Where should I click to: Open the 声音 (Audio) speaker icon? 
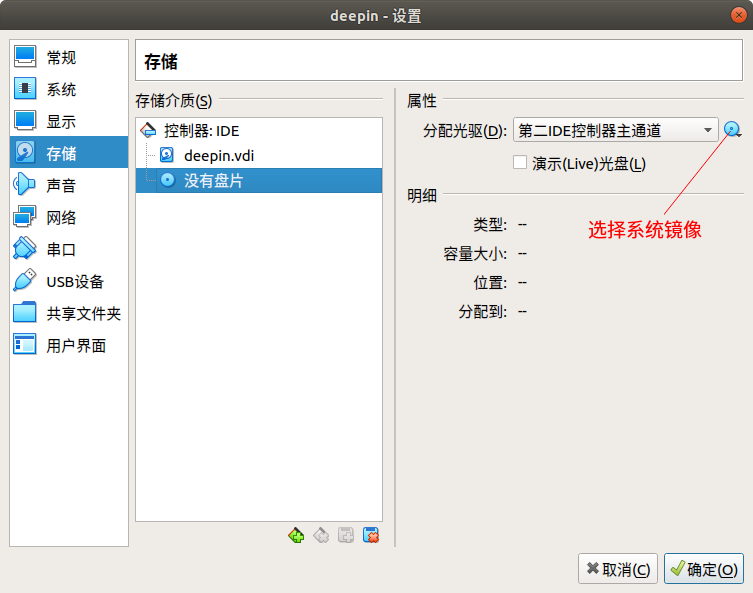24,185
